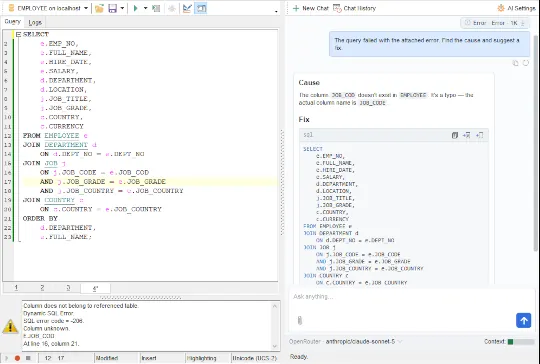Switch to the Query tab
540x364 pixels.
[13, 22]
